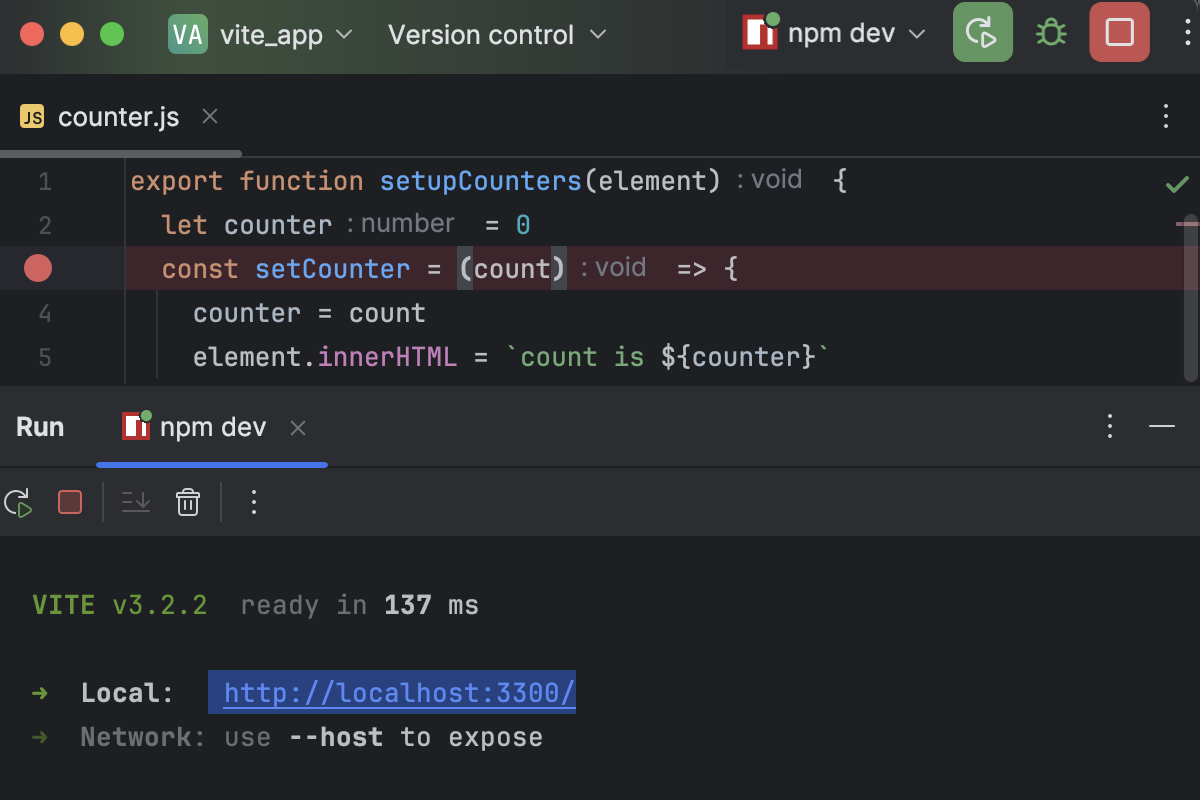Switch to the counter.js editor tab

click(118, 116)
